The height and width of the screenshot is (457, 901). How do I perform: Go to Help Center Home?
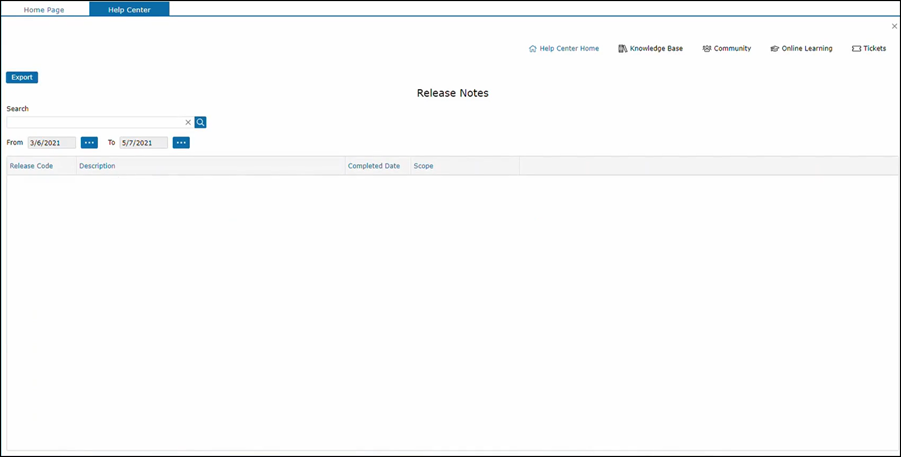point(564,48)
